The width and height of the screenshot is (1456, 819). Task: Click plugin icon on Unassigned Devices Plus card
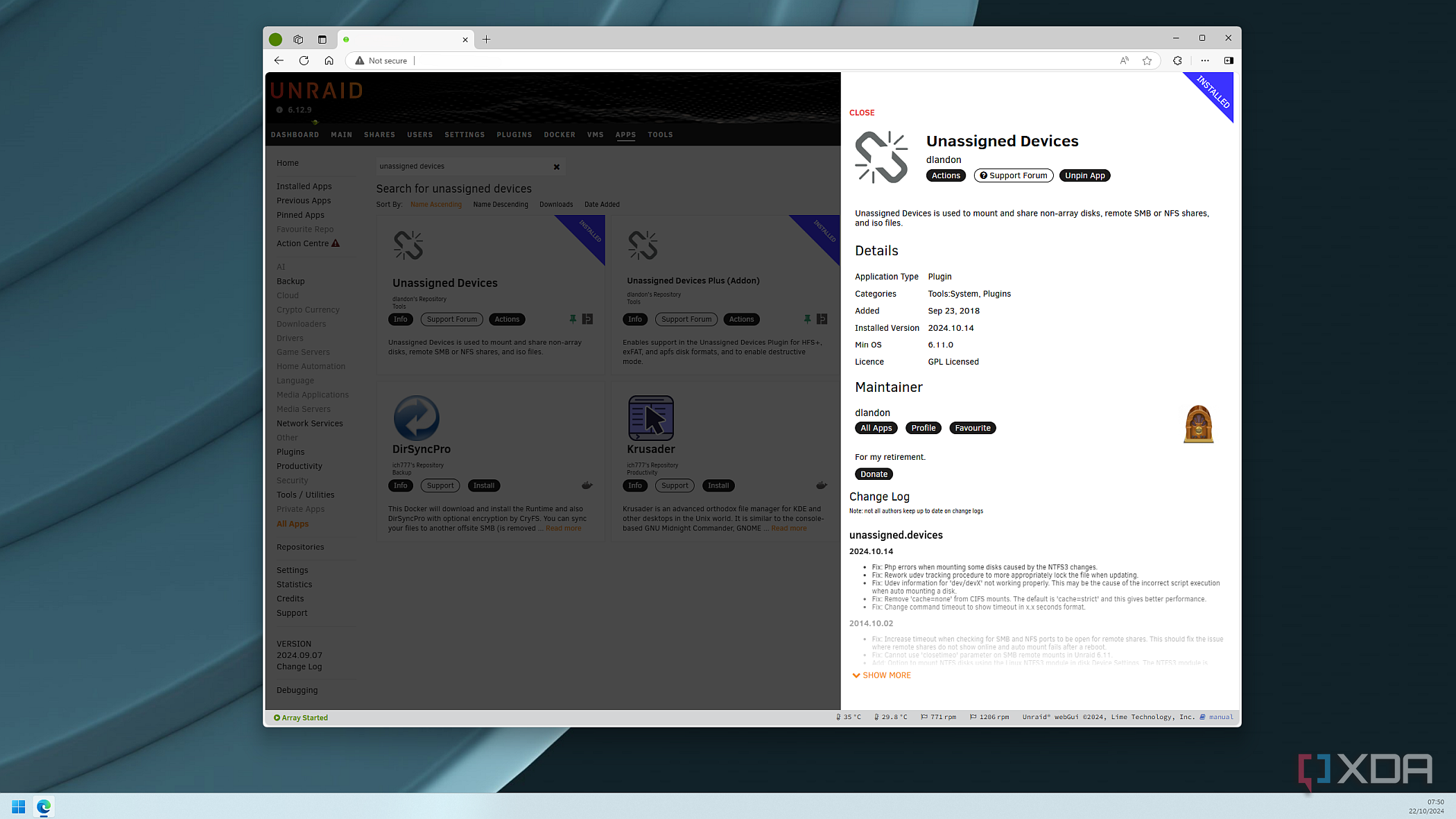[x=822, y=319]
